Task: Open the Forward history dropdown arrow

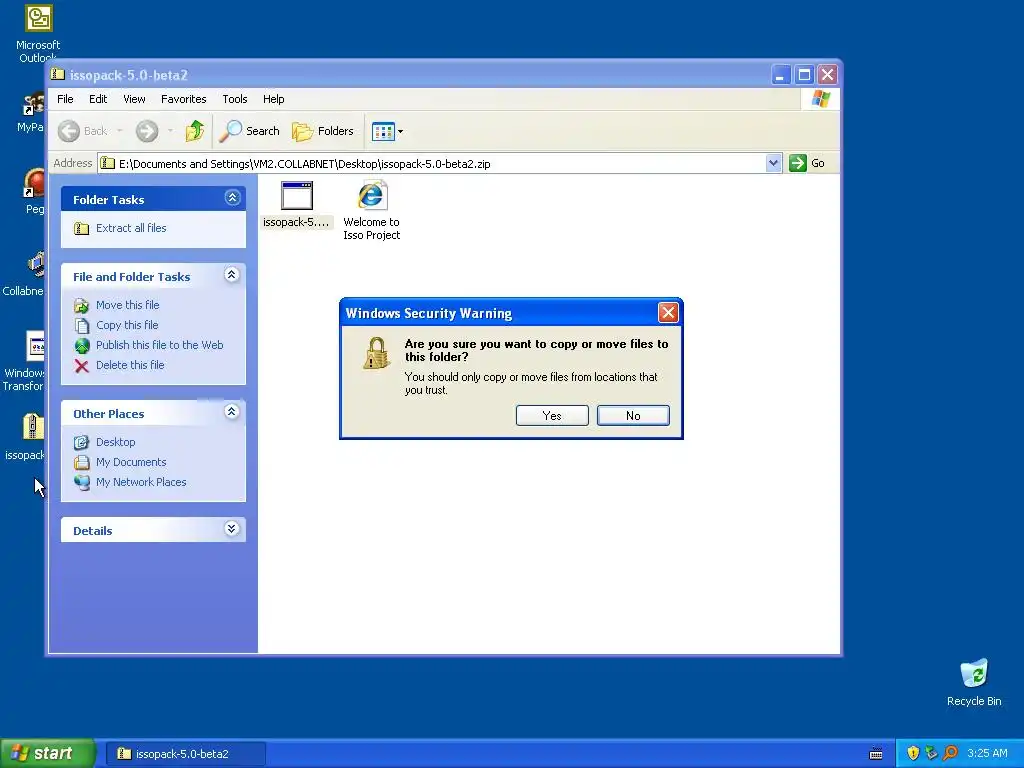Action: pos(170,131)
